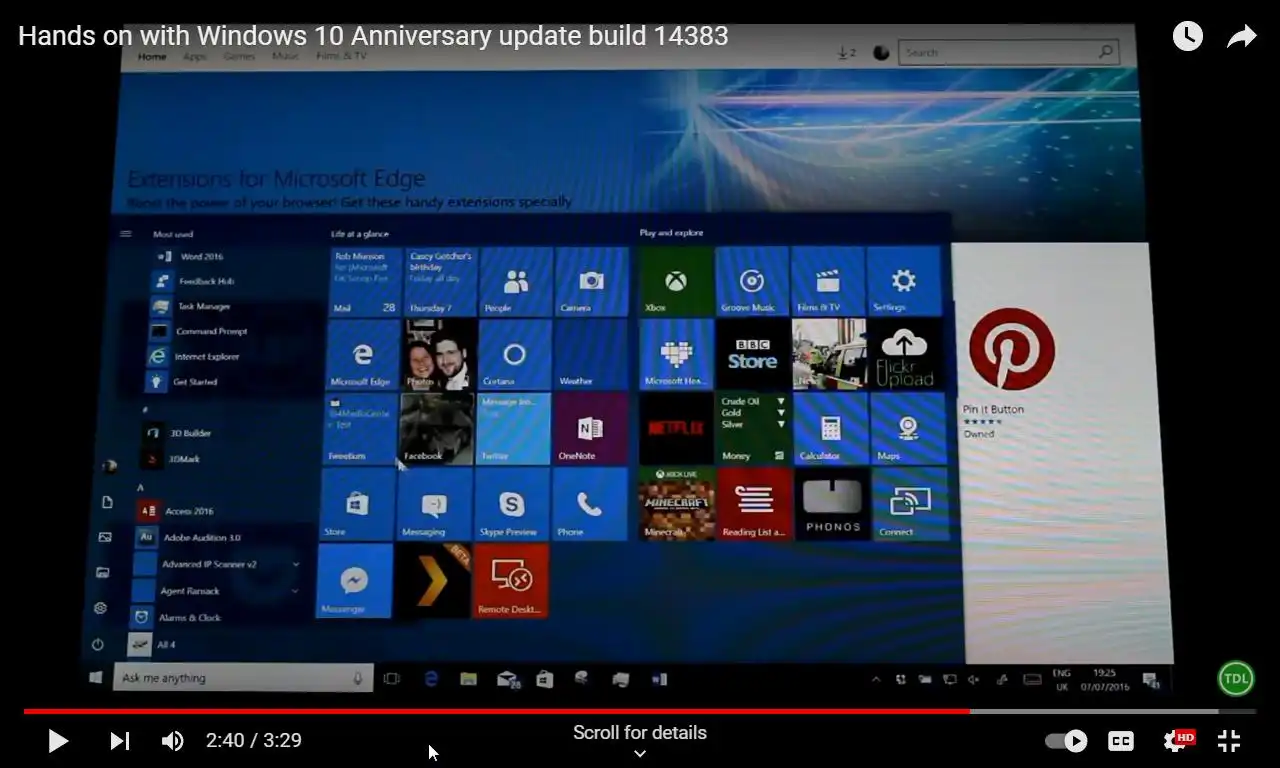Open the Flickr Upload tile
1280x768 pixels.
pyautogui.click(x=905, y=355)
